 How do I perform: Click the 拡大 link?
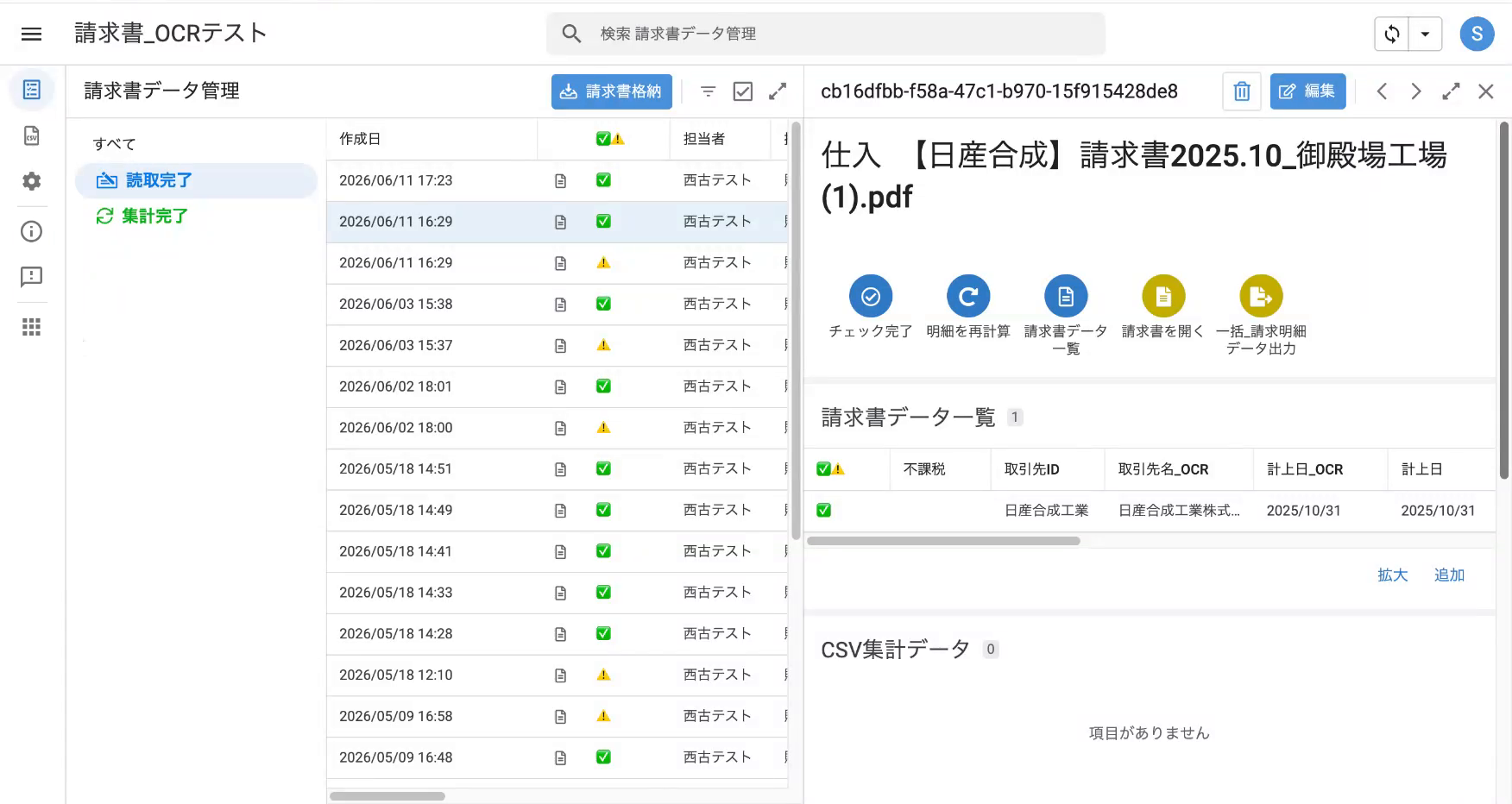1392,575
